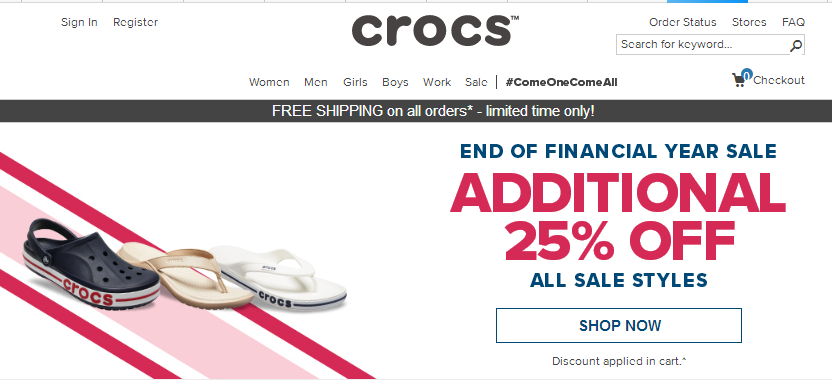The width and height of the screenshot is (832, 386).
Task: Open the Work category
Action: coord(437,82)
